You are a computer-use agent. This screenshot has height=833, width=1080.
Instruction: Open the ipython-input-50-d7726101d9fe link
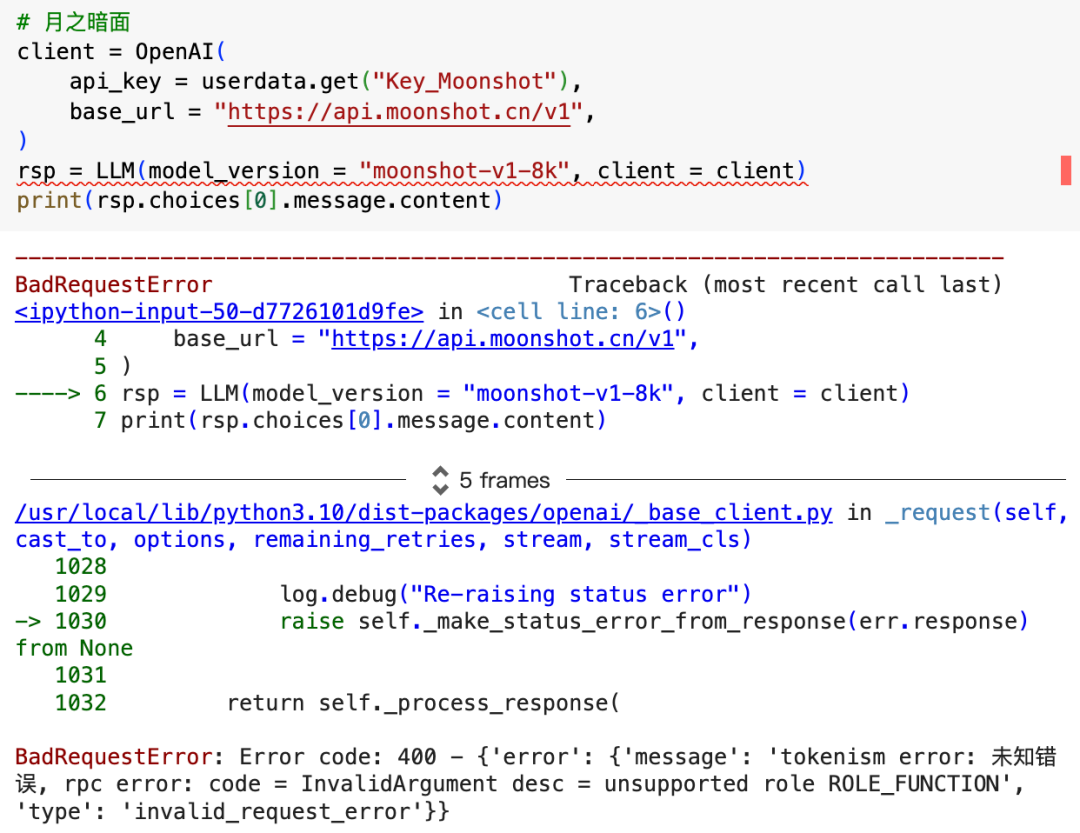point(219,312)
